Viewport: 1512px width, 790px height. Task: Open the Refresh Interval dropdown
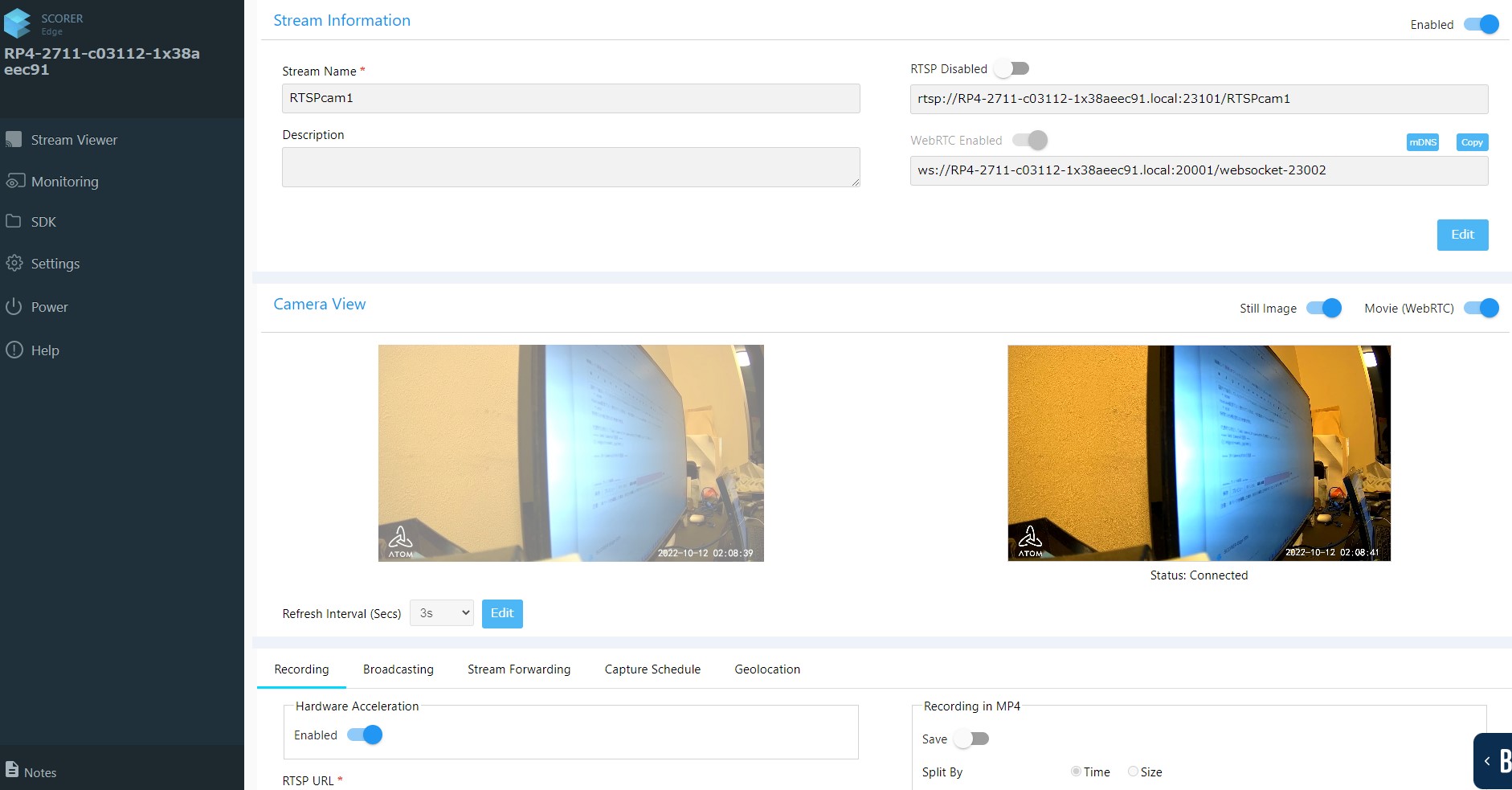[x=441, y=613]
